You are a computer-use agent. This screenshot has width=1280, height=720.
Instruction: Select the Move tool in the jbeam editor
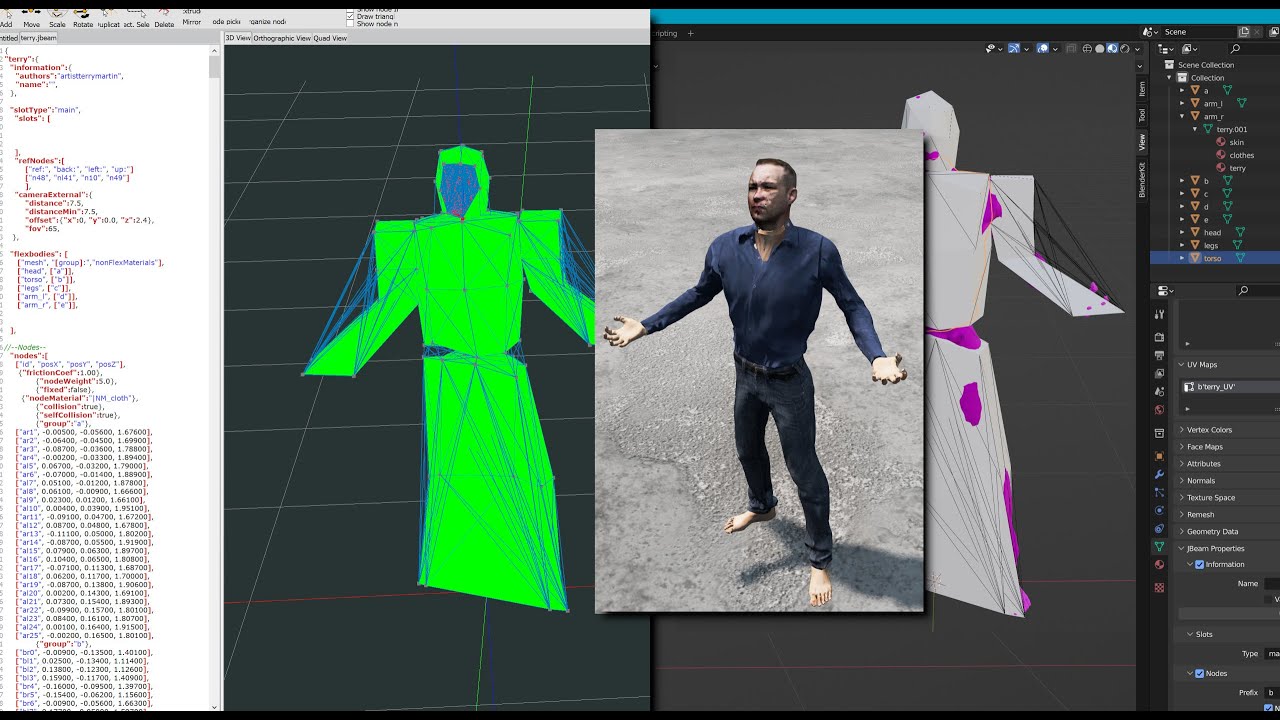point(31,18)
